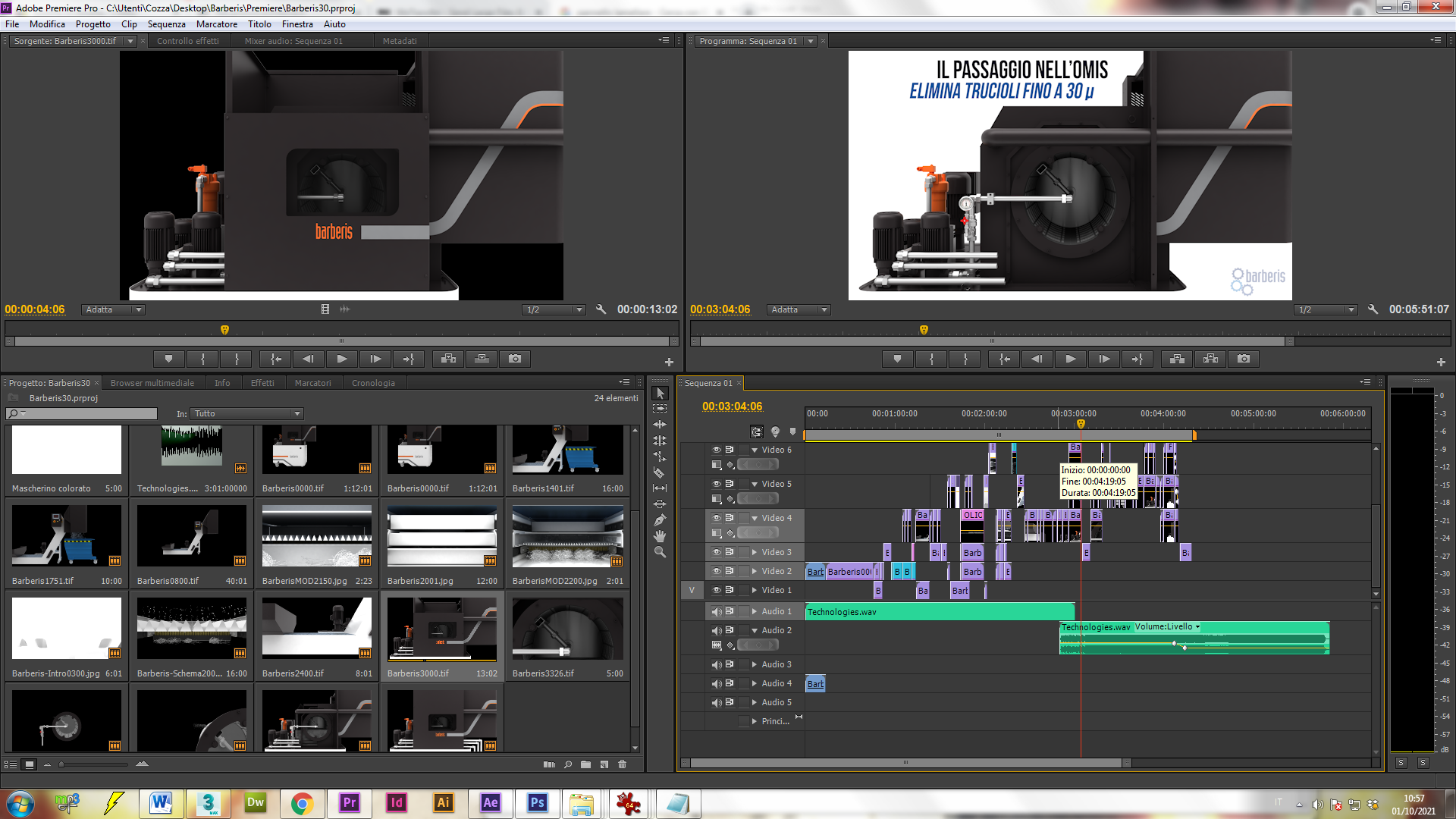
Task: Open Source monitor Adatta zoom dropdown
Action: pos(113,309)
